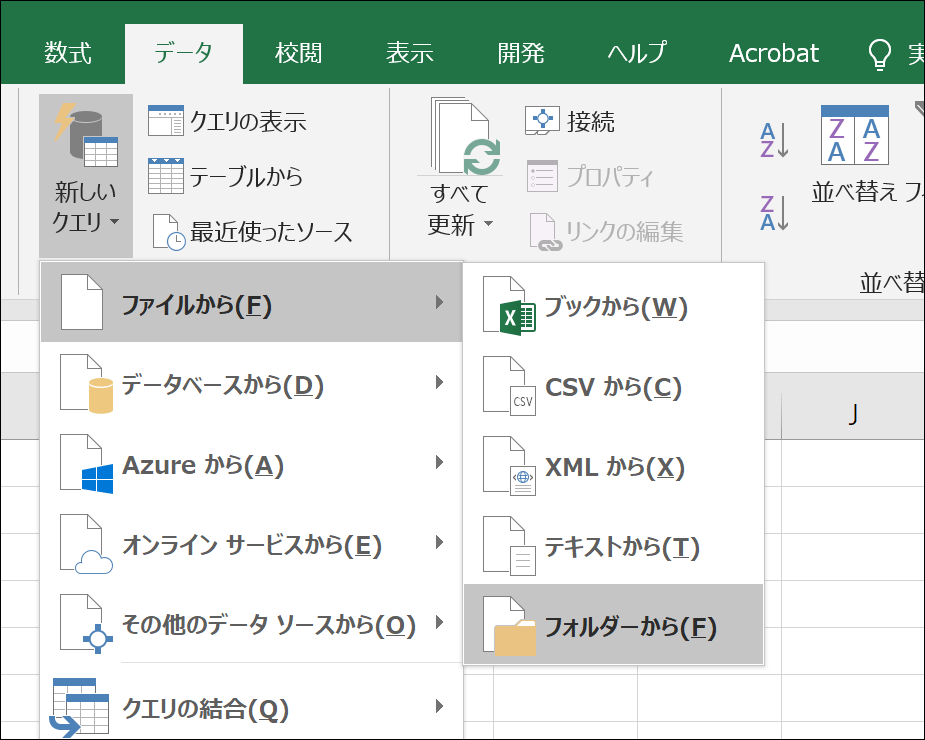Click the テーブルから table icon
Screen dimensions: 925x740
(166, 176)
